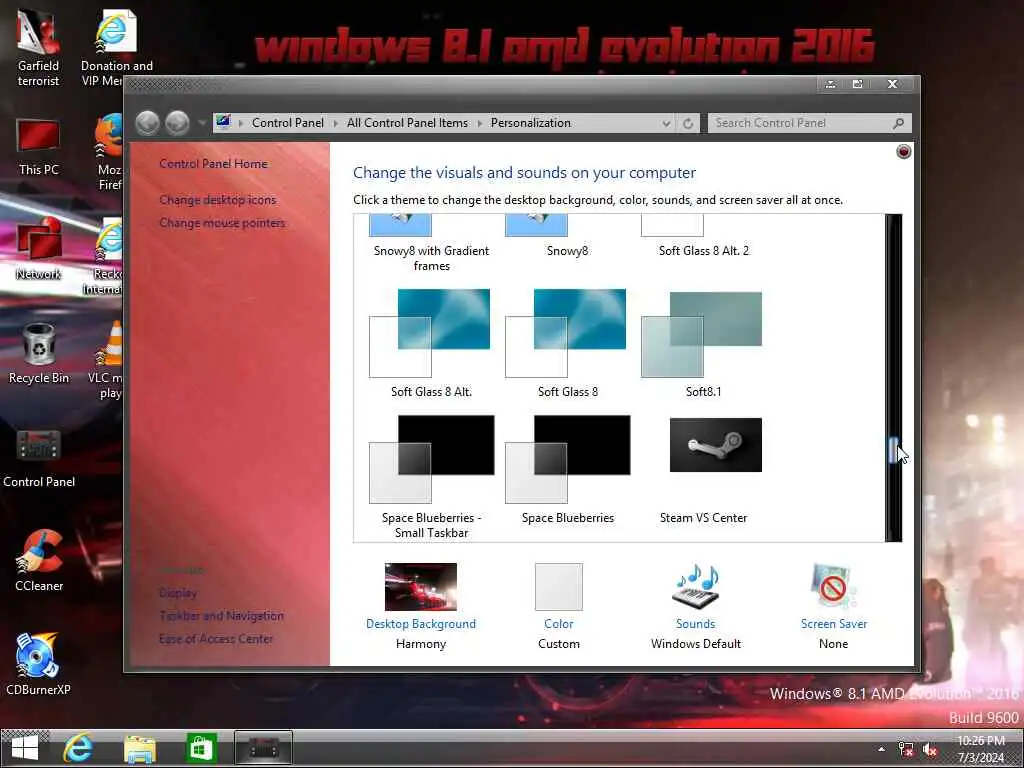Screen dimensions: 1024x768
Task: Click the red help button in the Personalization window
Action: (x=904, y=152)
